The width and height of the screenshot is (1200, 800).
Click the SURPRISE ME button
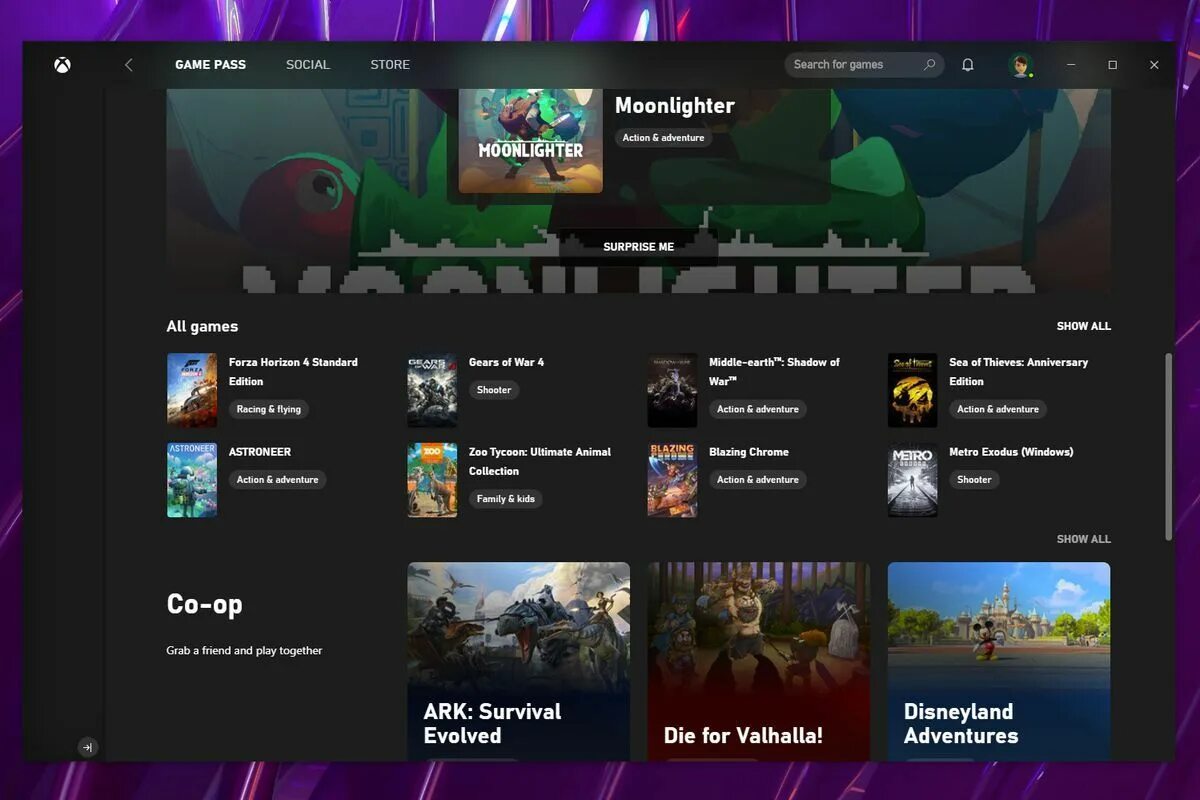(x=638, y=247)
